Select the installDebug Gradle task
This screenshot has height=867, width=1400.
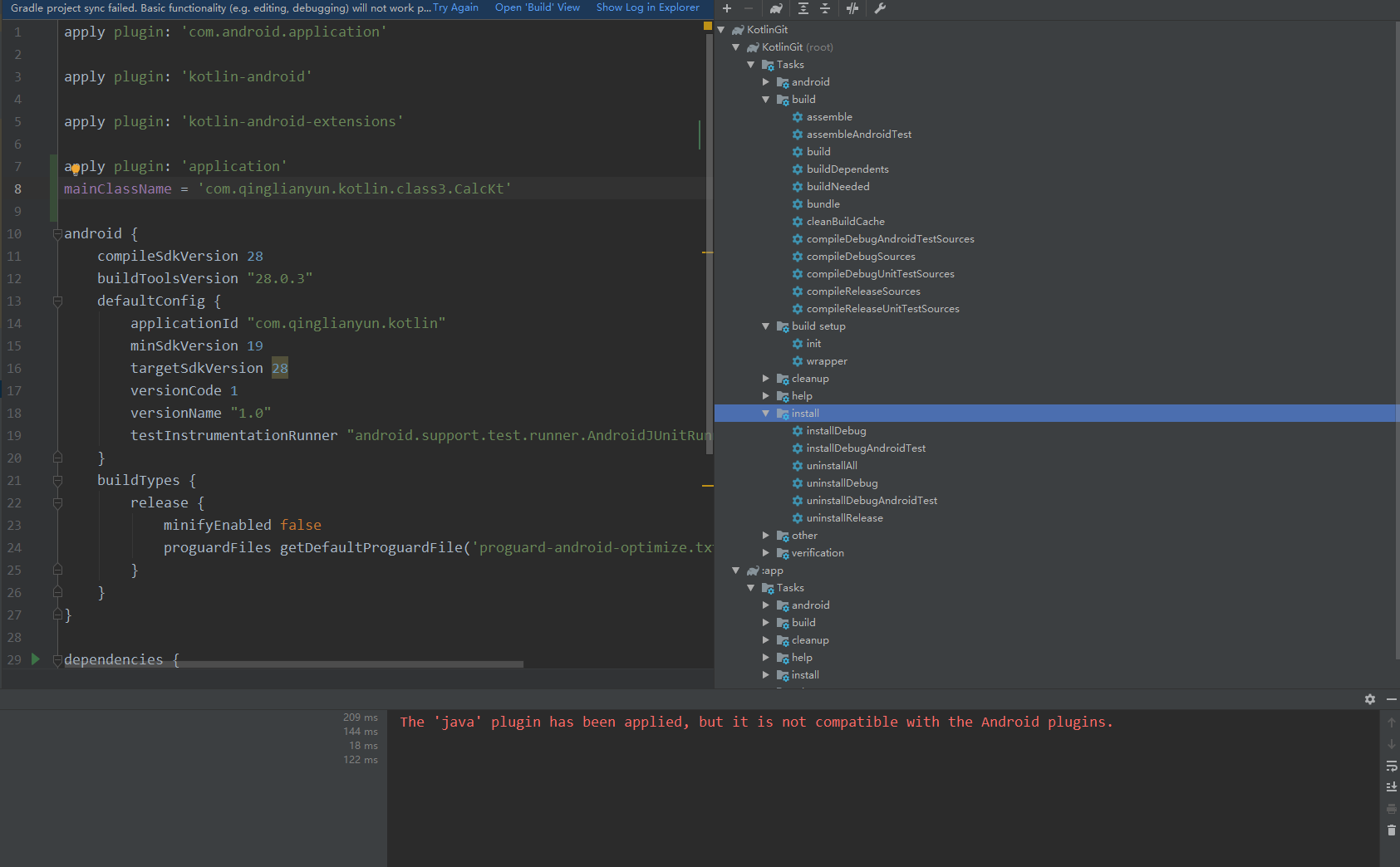click(836, 431)
